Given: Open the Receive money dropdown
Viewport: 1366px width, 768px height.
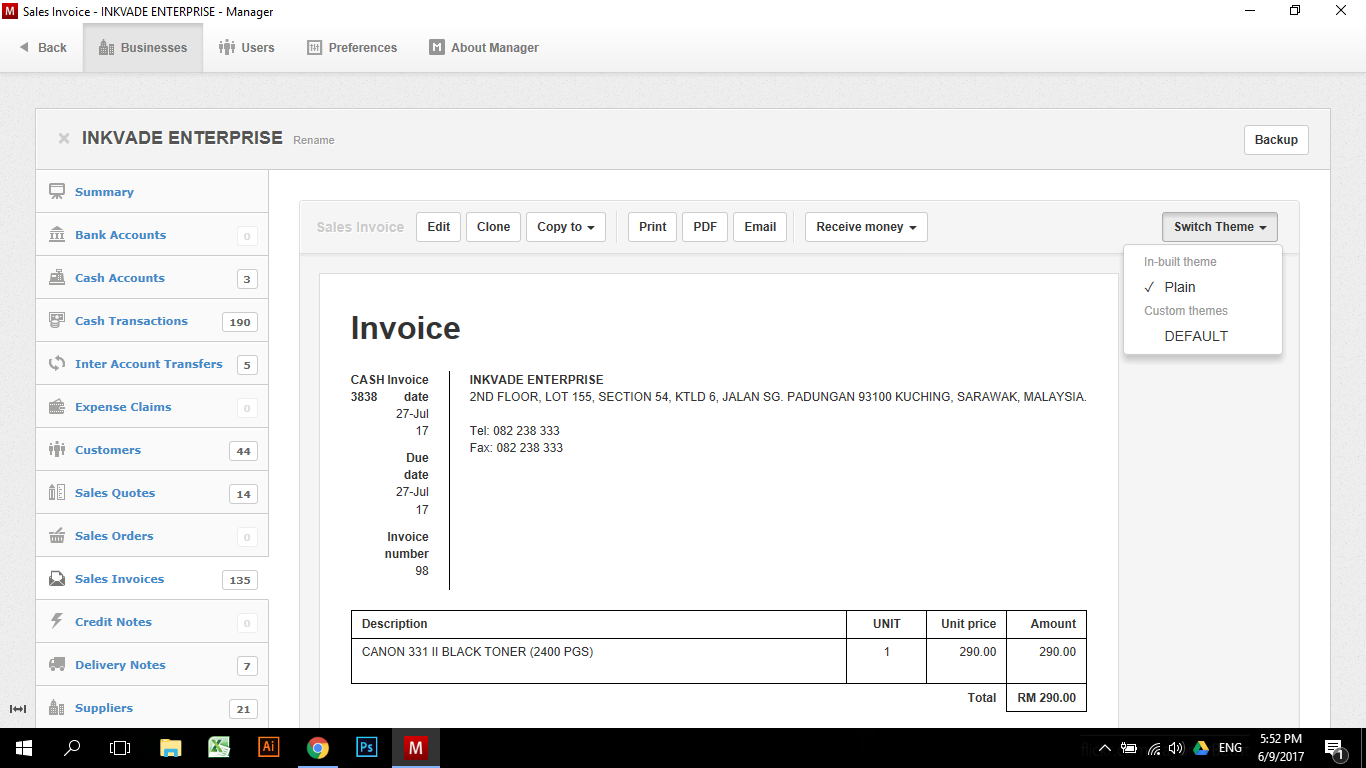Looking at the screenshot, I should pyautogui.click(x=866, y=227).
